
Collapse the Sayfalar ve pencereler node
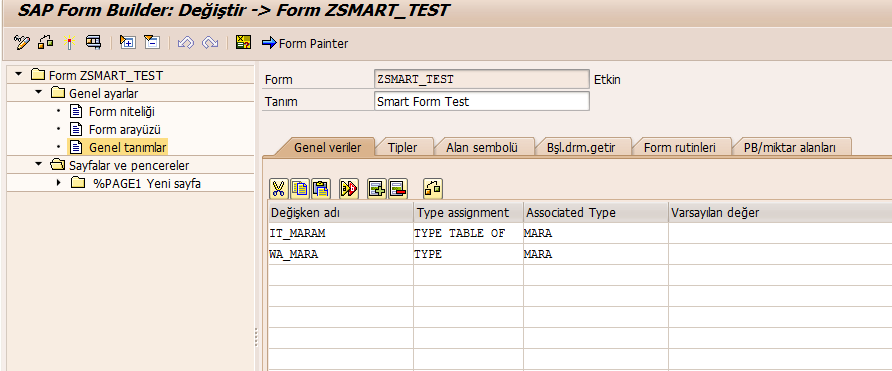pyautogui.click(x=38, y=165)
